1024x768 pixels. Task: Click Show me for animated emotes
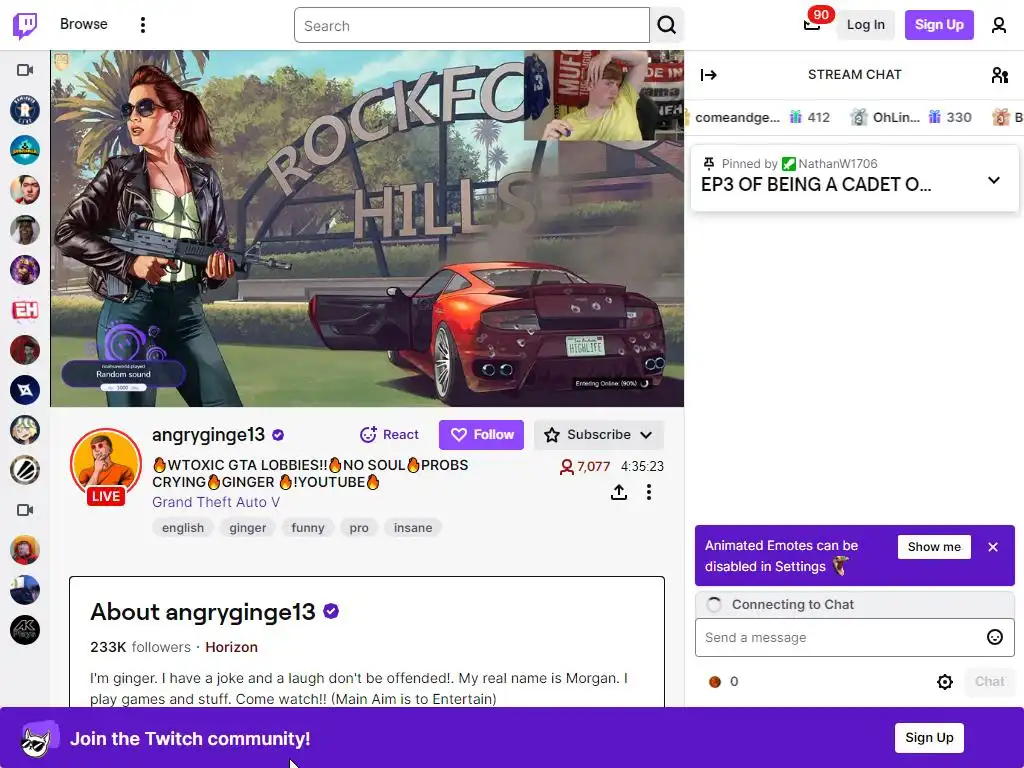point(934,547)
